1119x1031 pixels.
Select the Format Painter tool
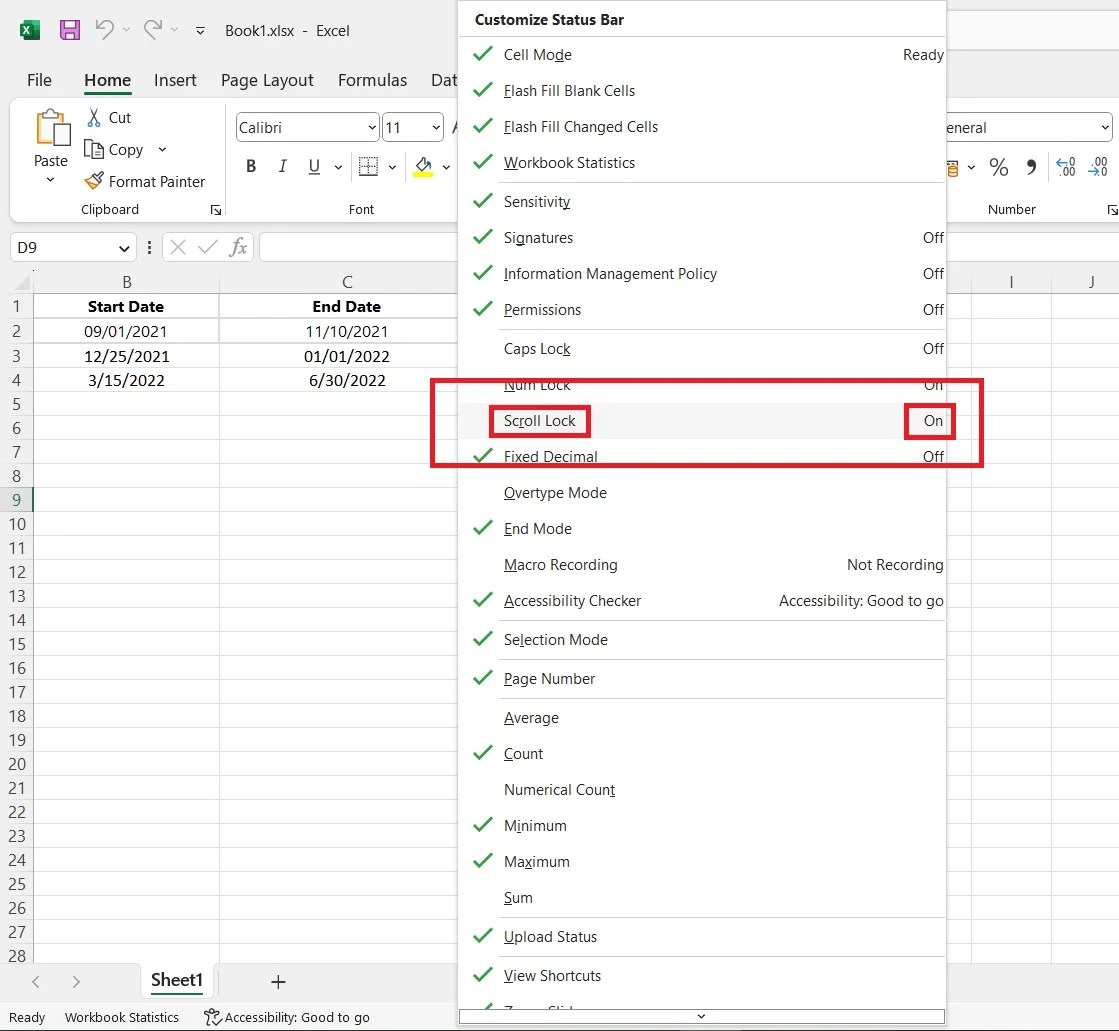coord(146,181)
